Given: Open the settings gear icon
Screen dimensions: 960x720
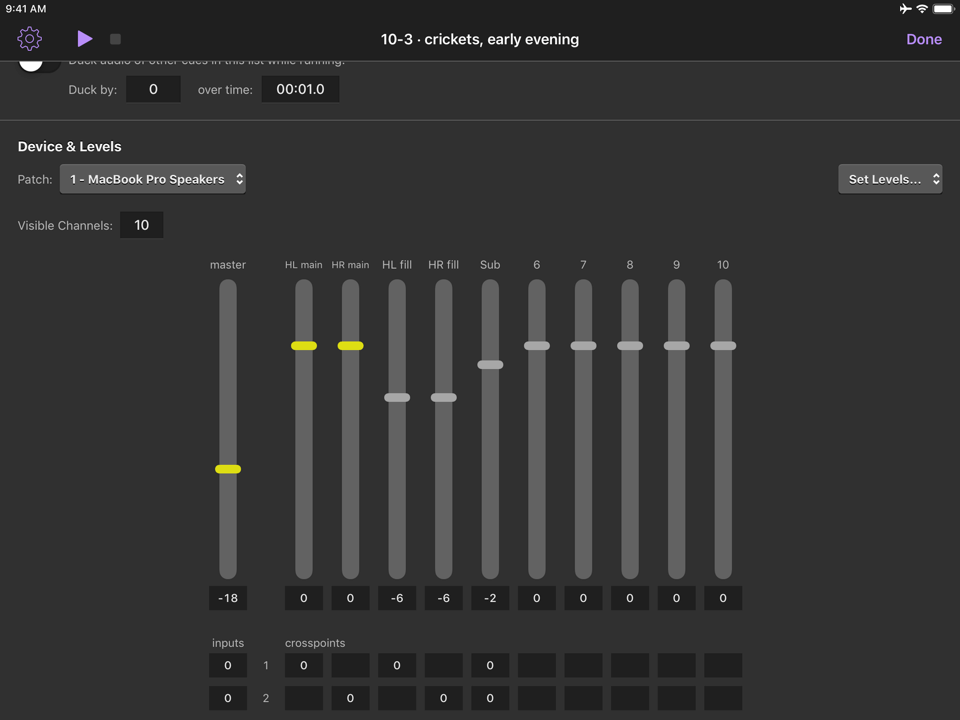Looking at the screenshot, I should (x=29, y=39).
